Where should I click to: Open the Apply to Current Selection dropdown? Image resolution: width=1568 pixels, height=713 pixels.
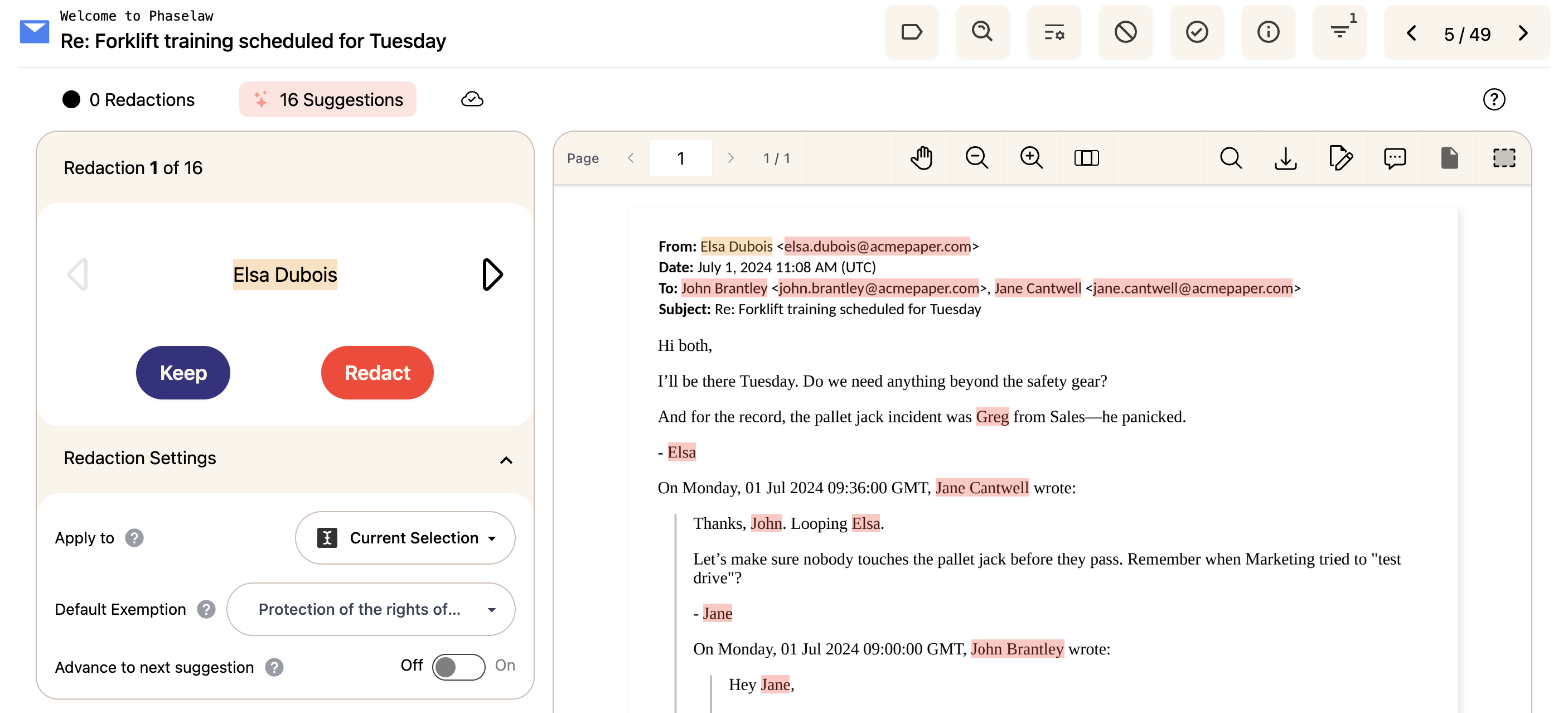click(405, 538)
